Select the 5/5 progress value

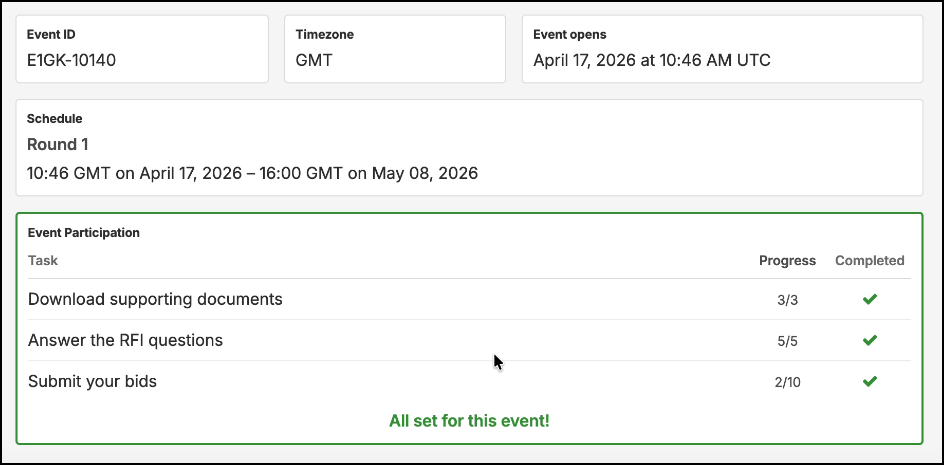click(x=787, y=342)
